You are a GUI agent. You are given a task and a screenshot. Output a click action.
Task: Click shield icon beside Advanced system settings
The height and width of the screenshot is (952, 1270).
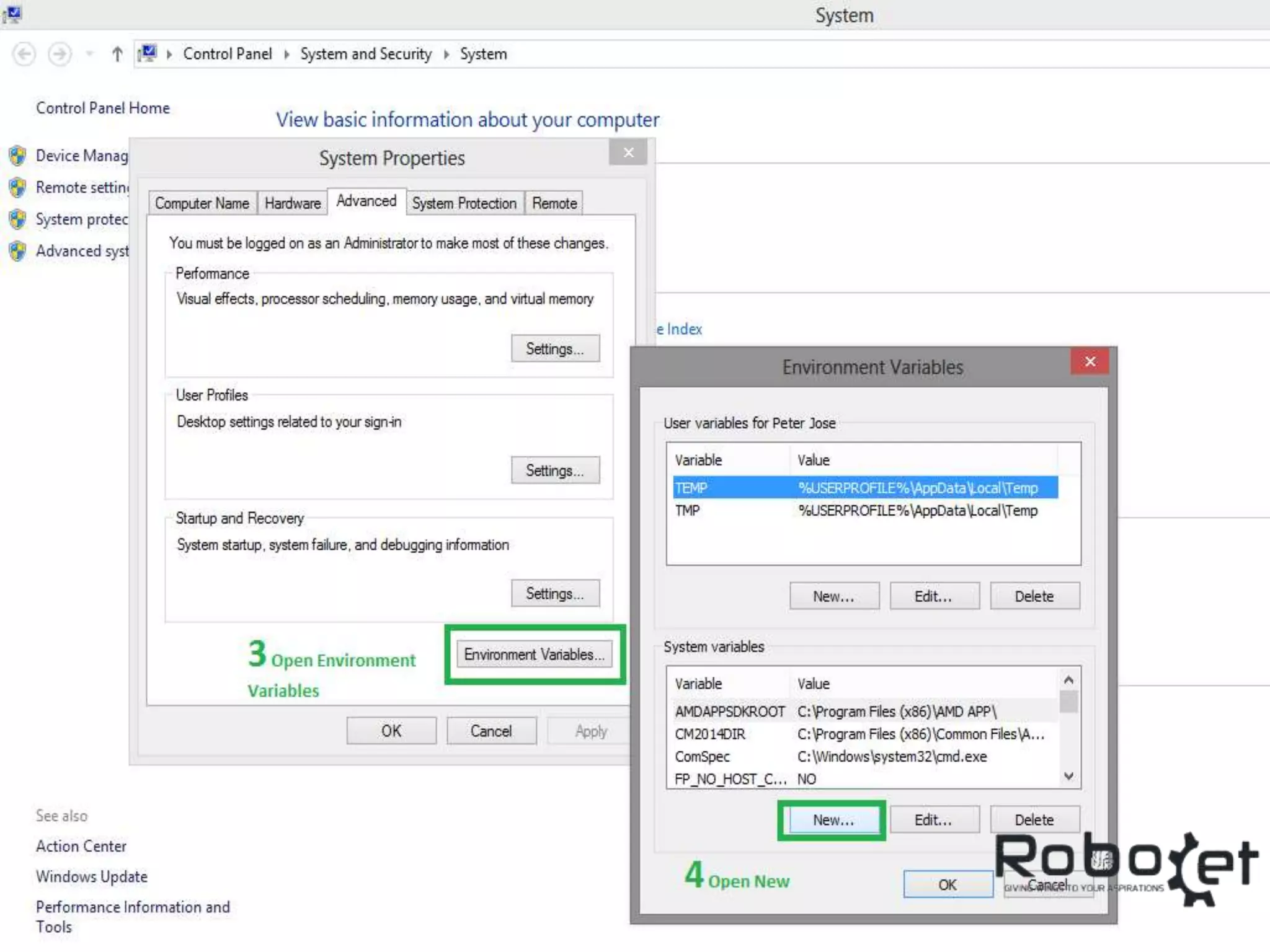click(17, 251)
